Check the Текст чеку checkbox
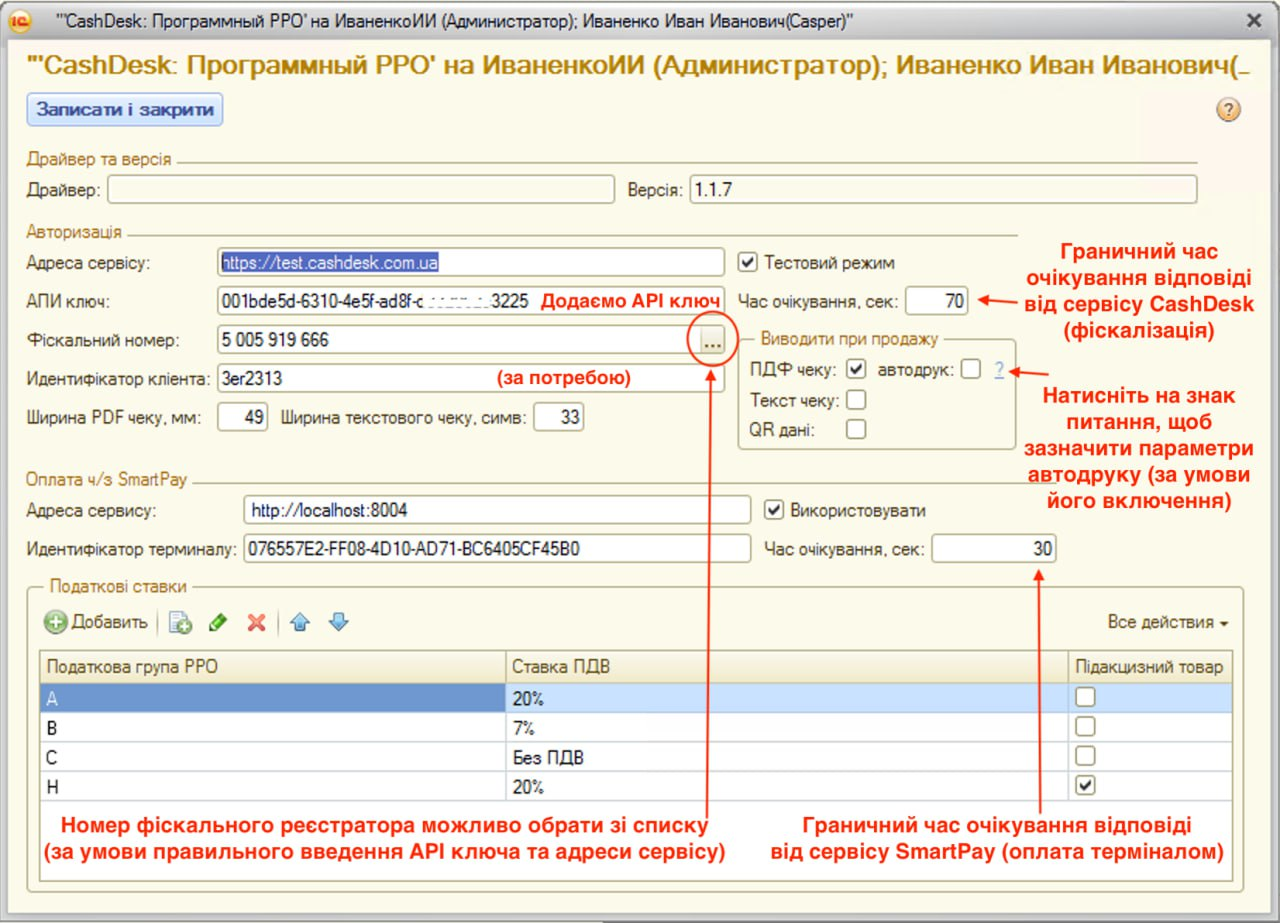 [x=856, y=400]
